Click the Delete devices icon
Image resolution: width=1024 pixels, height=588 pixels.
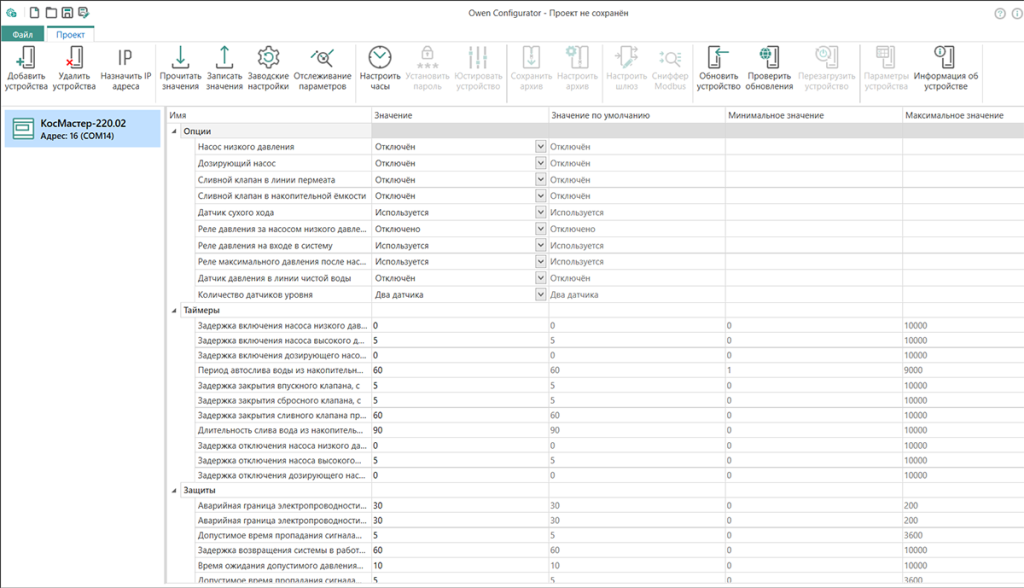point(74,57)
